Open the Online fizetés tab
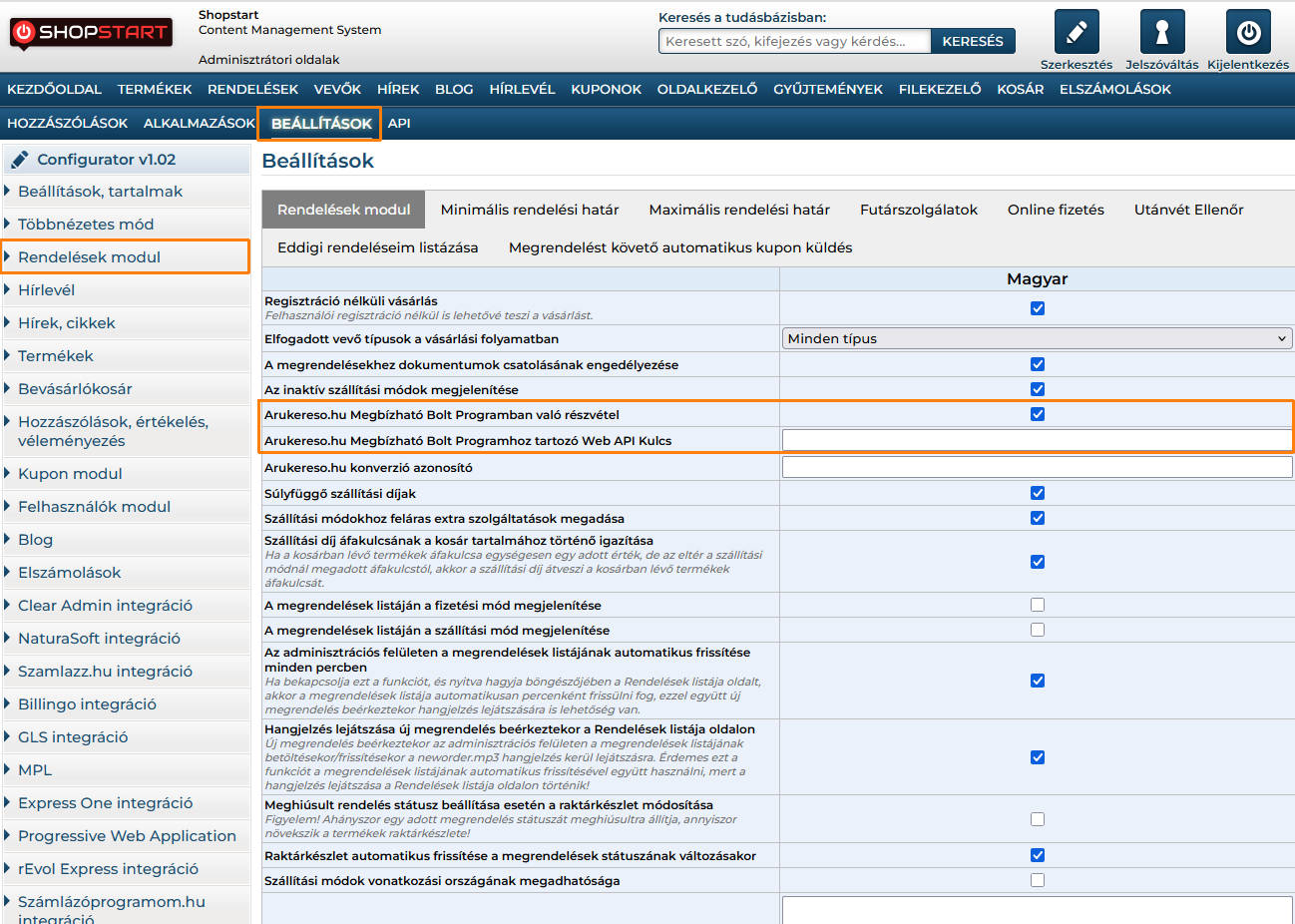The image size is (1295, 924). 1056,210
